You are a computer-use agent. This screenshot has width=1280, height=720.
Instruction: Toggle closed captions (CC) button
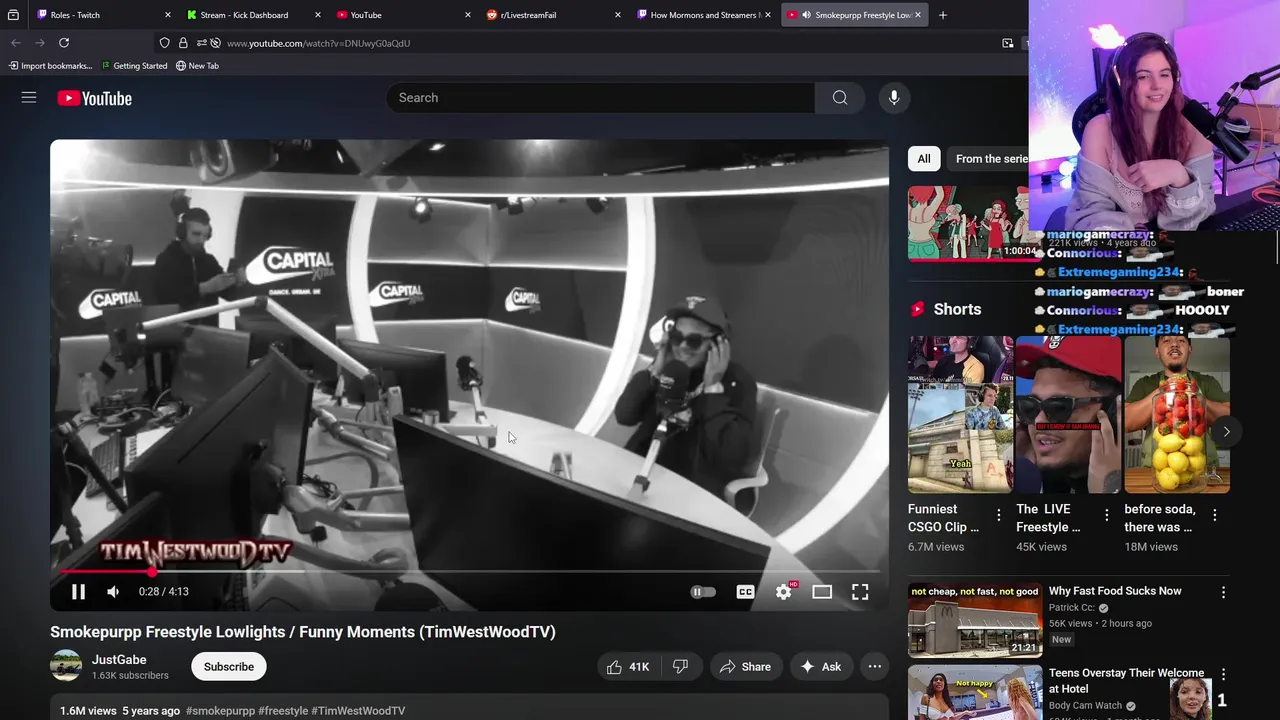coord(745,592)
